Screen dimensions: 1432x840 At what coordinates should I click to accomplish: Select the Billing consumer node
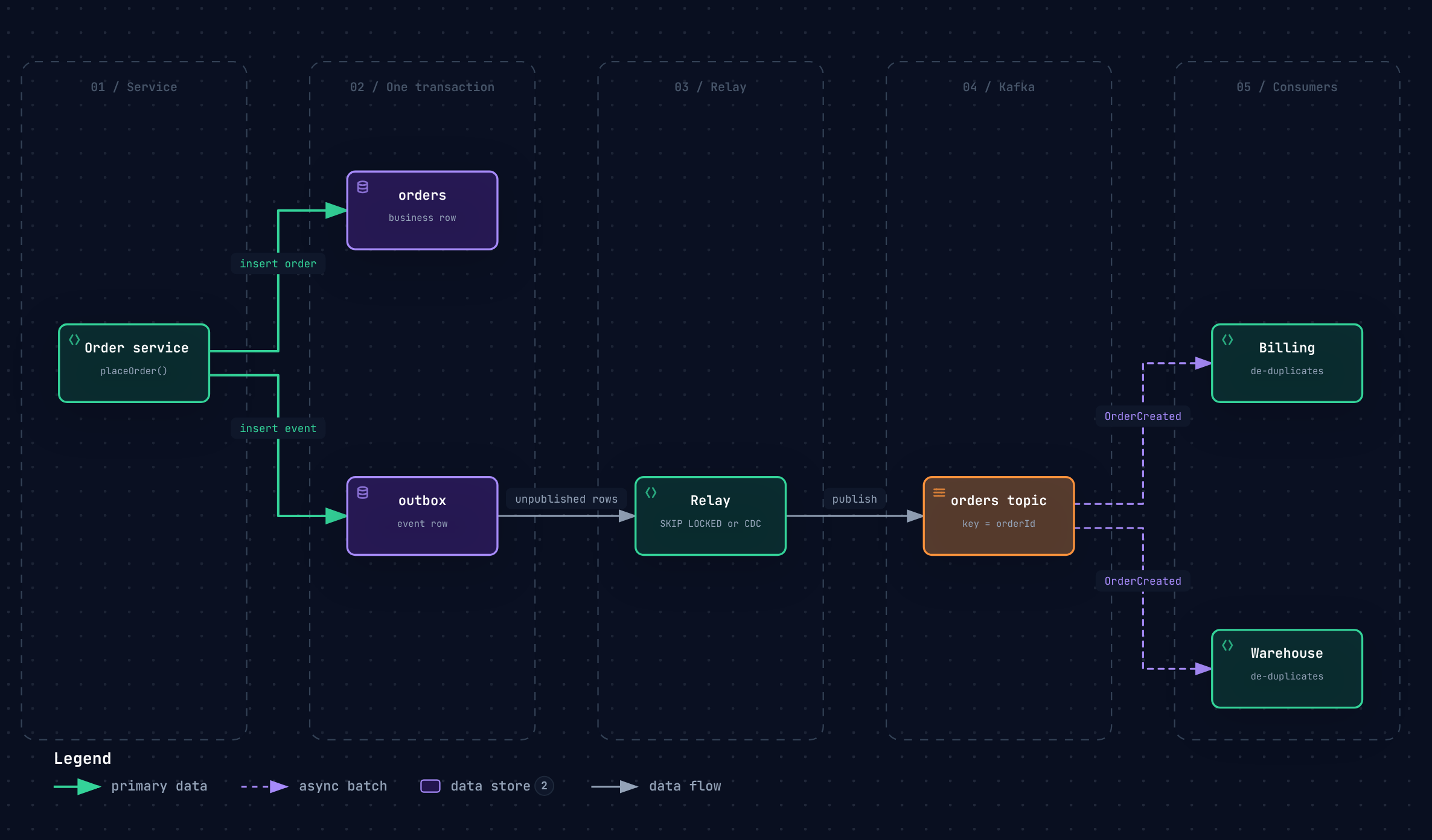pyautogui.click(x=1287, y=363)
